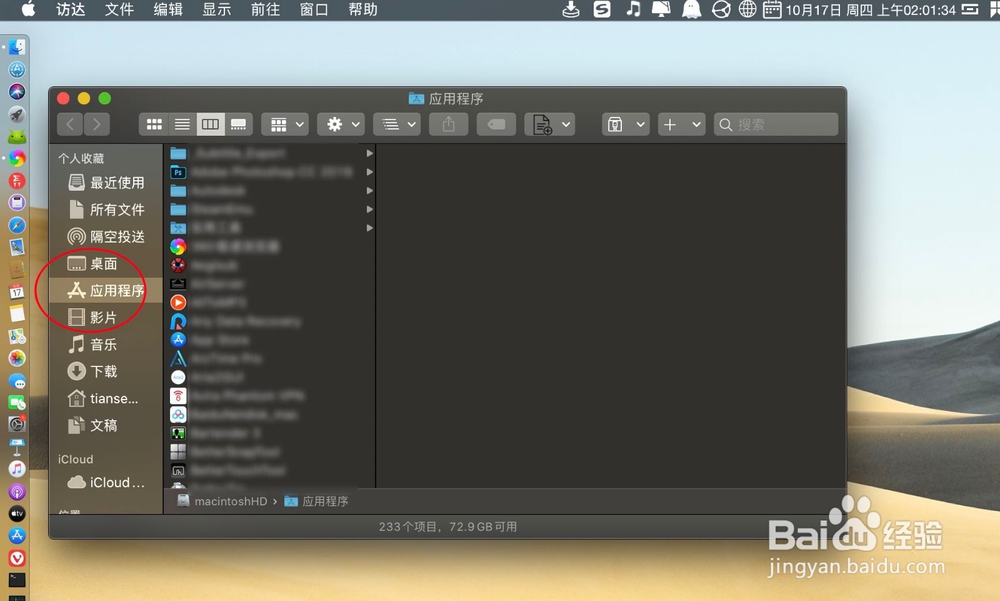Open Siri from the Dock
This screenshot has height=601, width=1000.
coord(17,91)
